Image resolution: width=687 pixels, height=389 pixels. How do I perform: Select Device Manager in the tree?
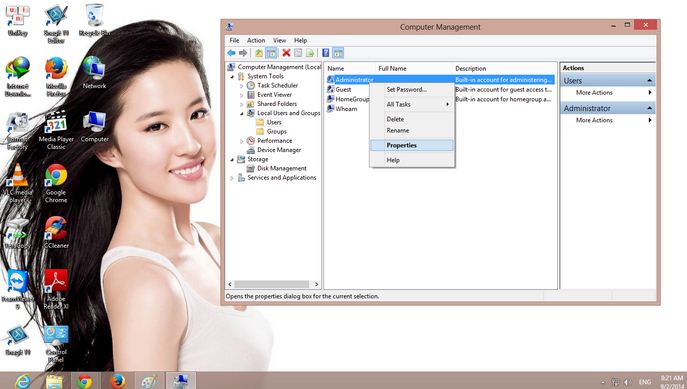click(274, 150)
